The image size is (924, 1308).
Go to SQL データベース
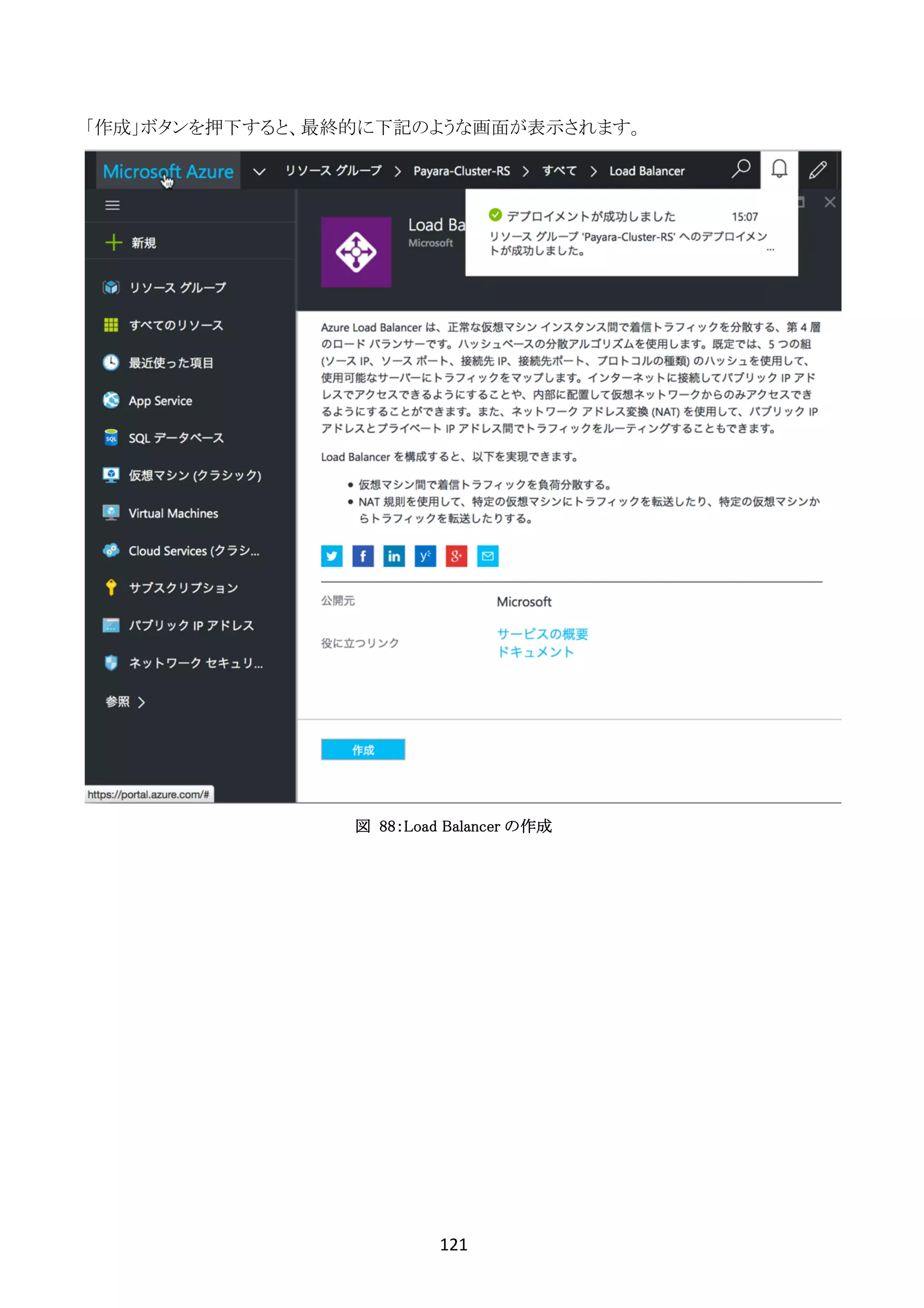tap(176, 438)
